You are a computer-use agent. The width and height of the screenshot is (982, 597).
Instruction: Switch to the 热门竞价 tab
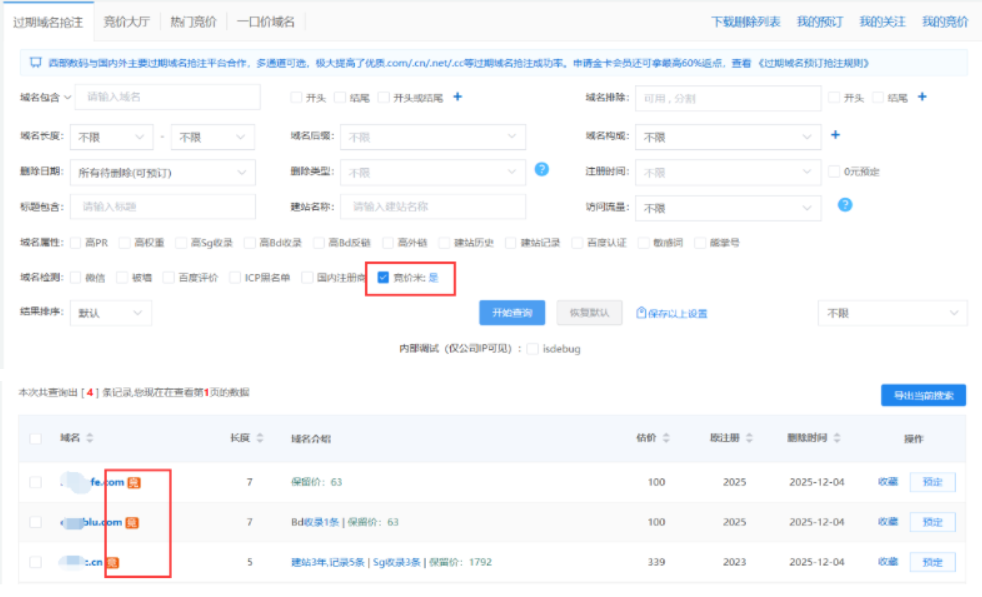(193, 22)
